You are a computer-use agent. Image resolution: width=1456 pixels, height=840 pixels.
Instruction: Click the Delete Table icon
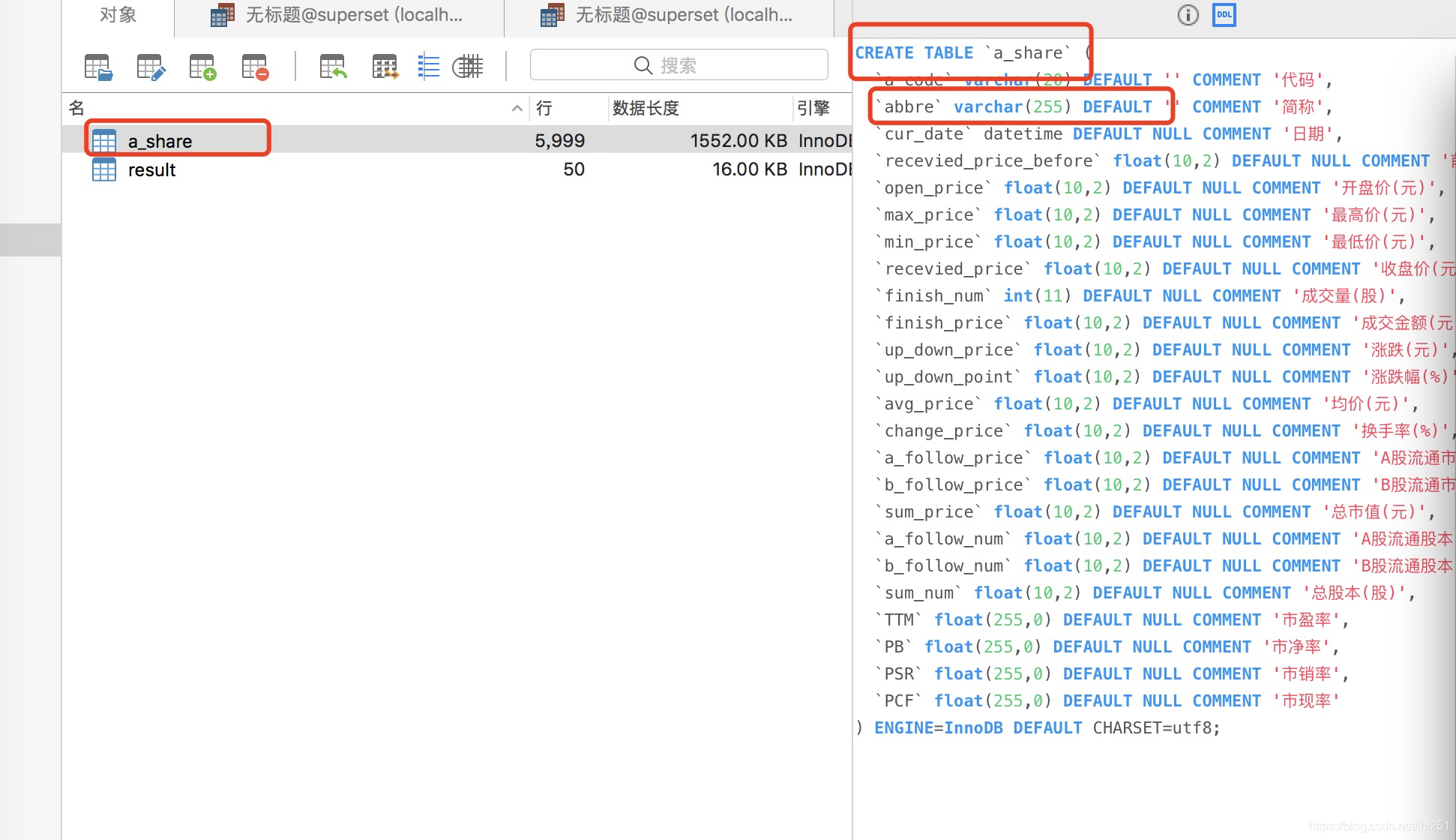coord(254,66)
